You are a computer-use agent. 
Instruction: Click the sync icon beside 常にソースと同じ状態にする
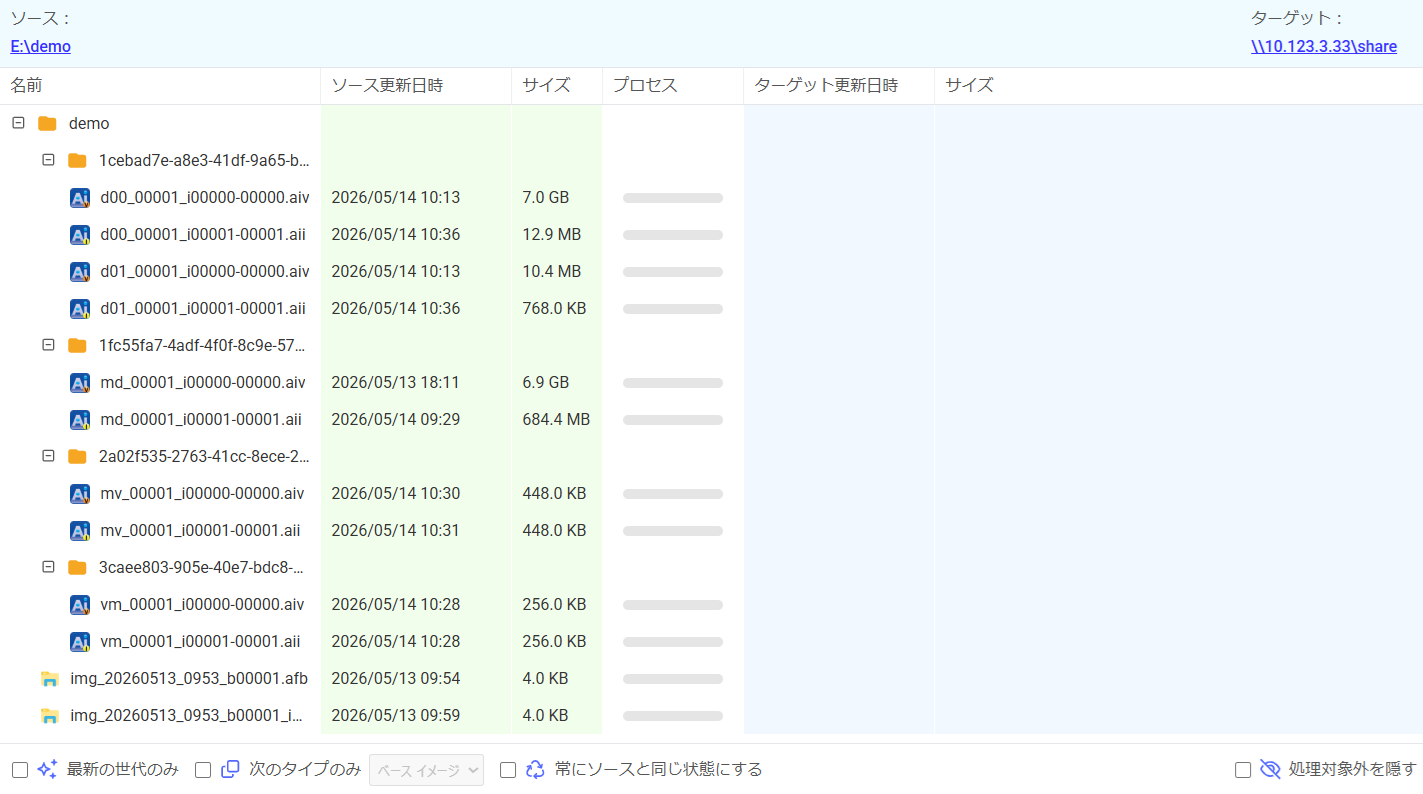[x=535, y=769]
